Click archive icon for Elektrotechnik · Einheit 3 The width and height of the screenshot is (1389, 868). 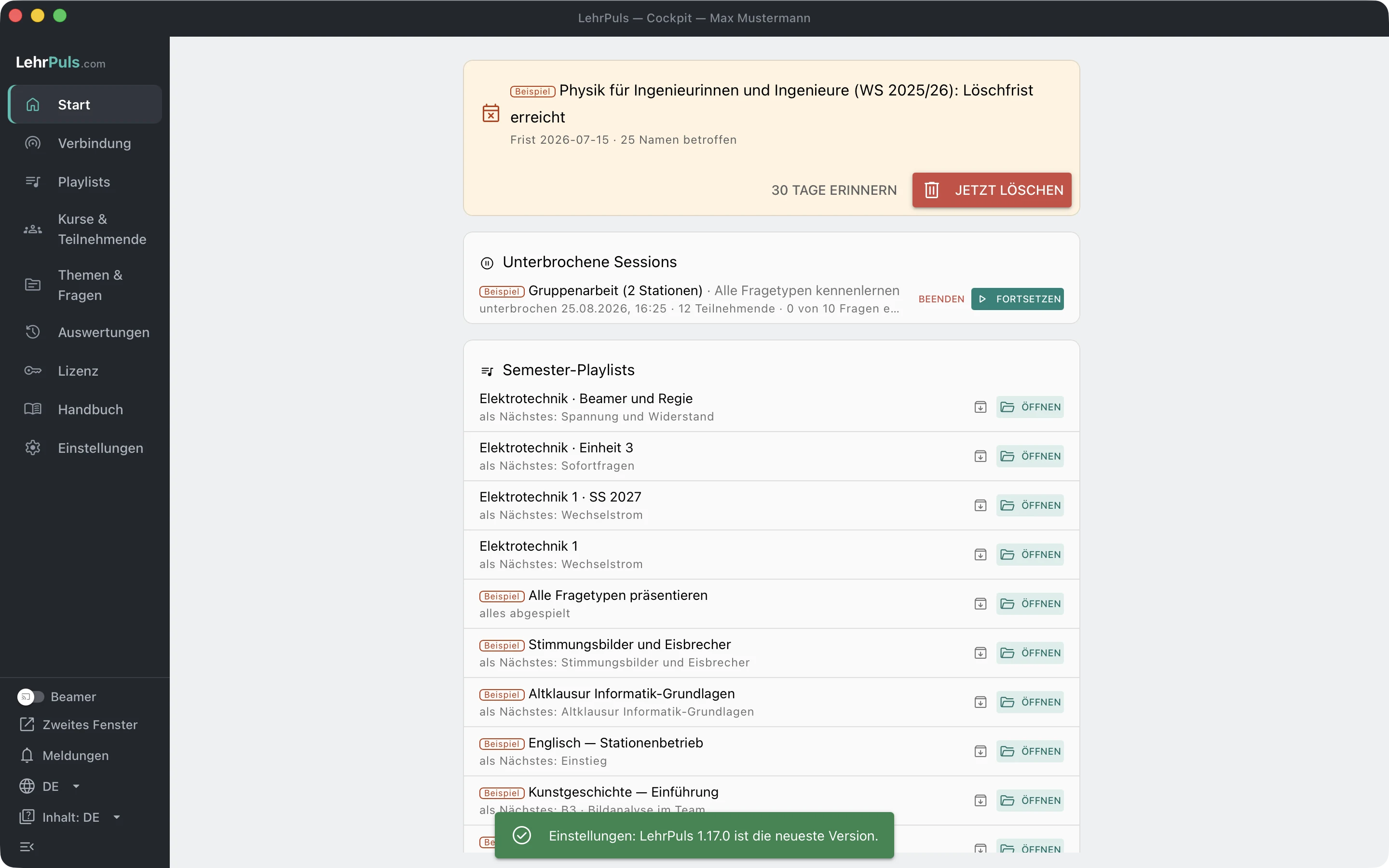(x=980, y=456)
